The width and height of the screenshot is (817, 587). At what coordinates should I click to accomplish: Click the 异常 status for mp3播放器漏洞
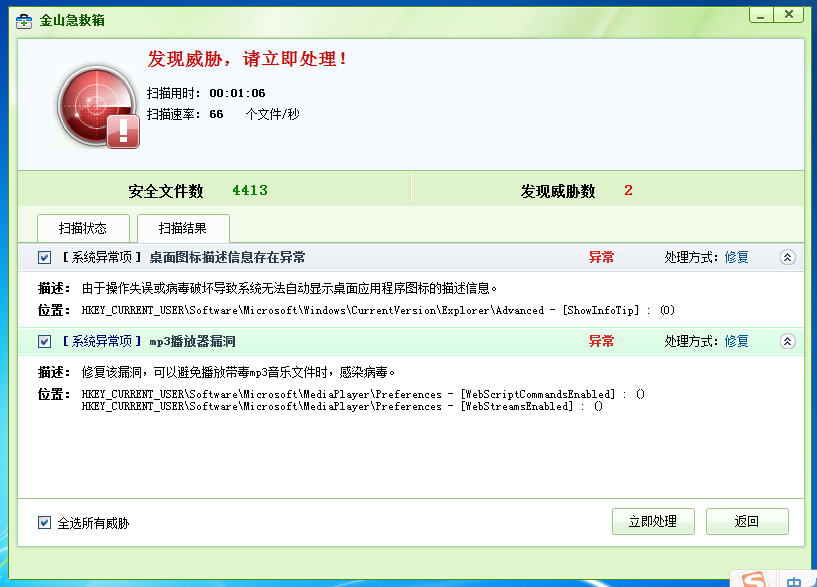(601, 341)
